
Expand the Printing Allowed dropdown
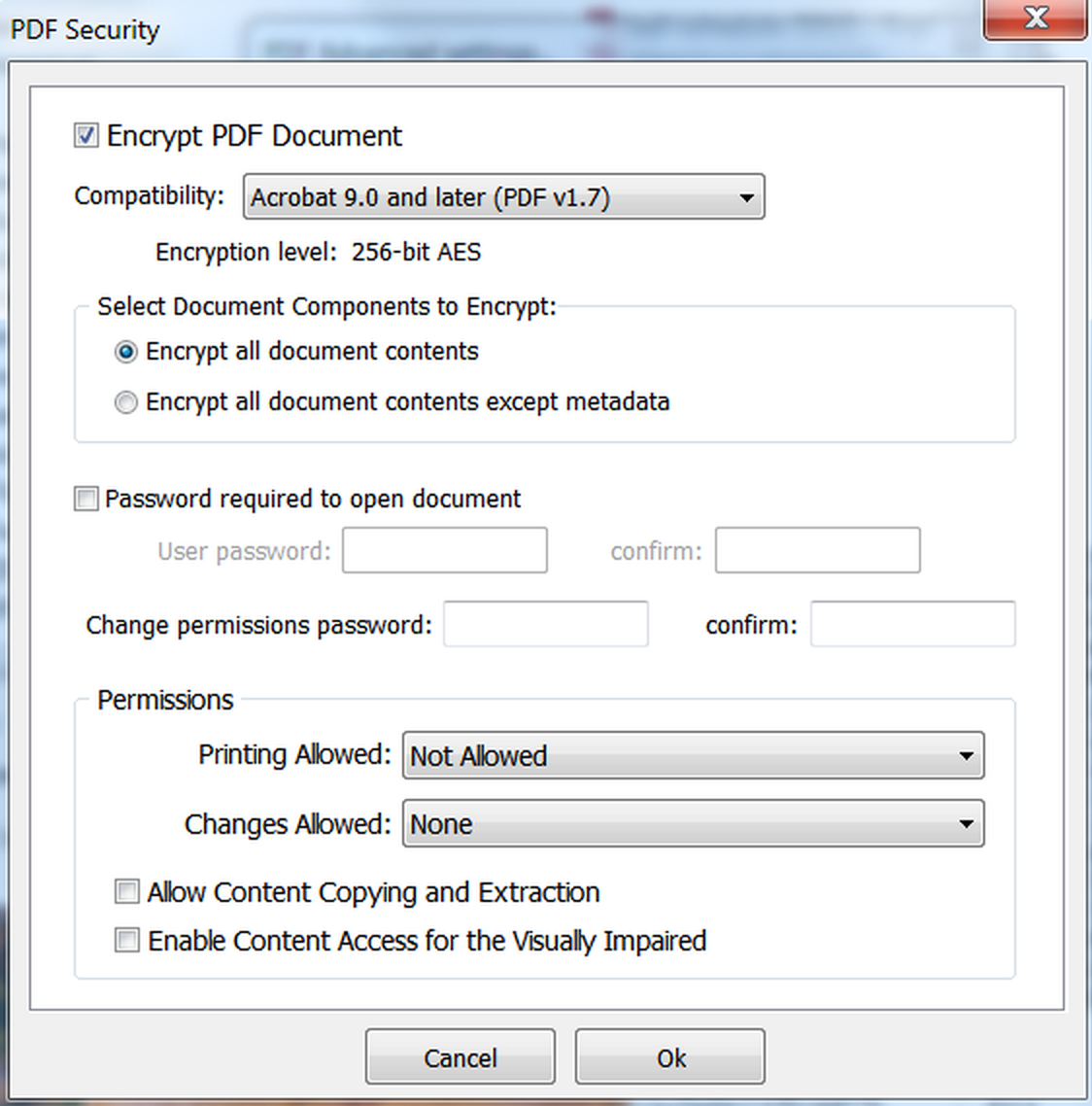[693, 755]
